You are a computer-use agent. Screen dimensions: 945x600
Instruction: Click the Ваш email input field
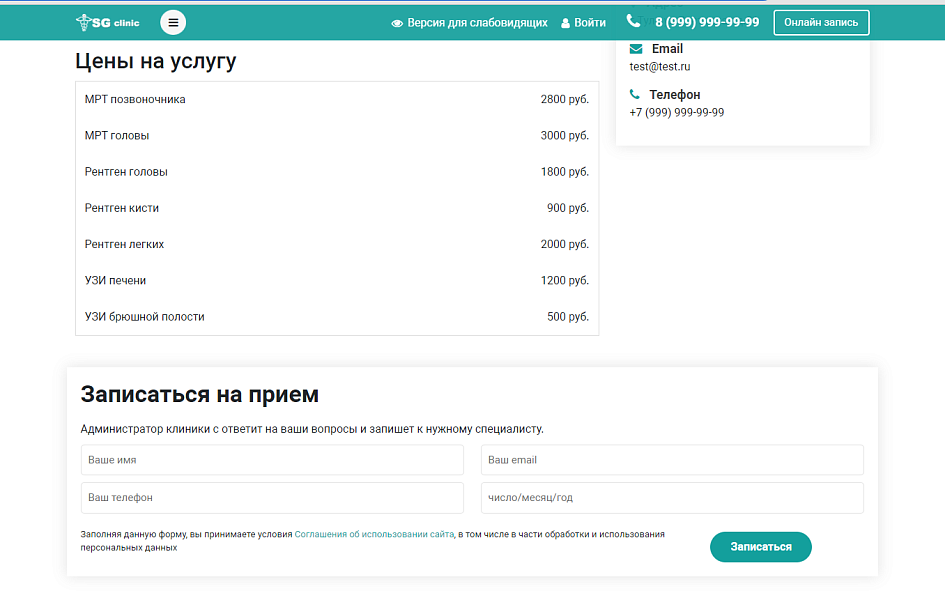[x=672, y=459]
